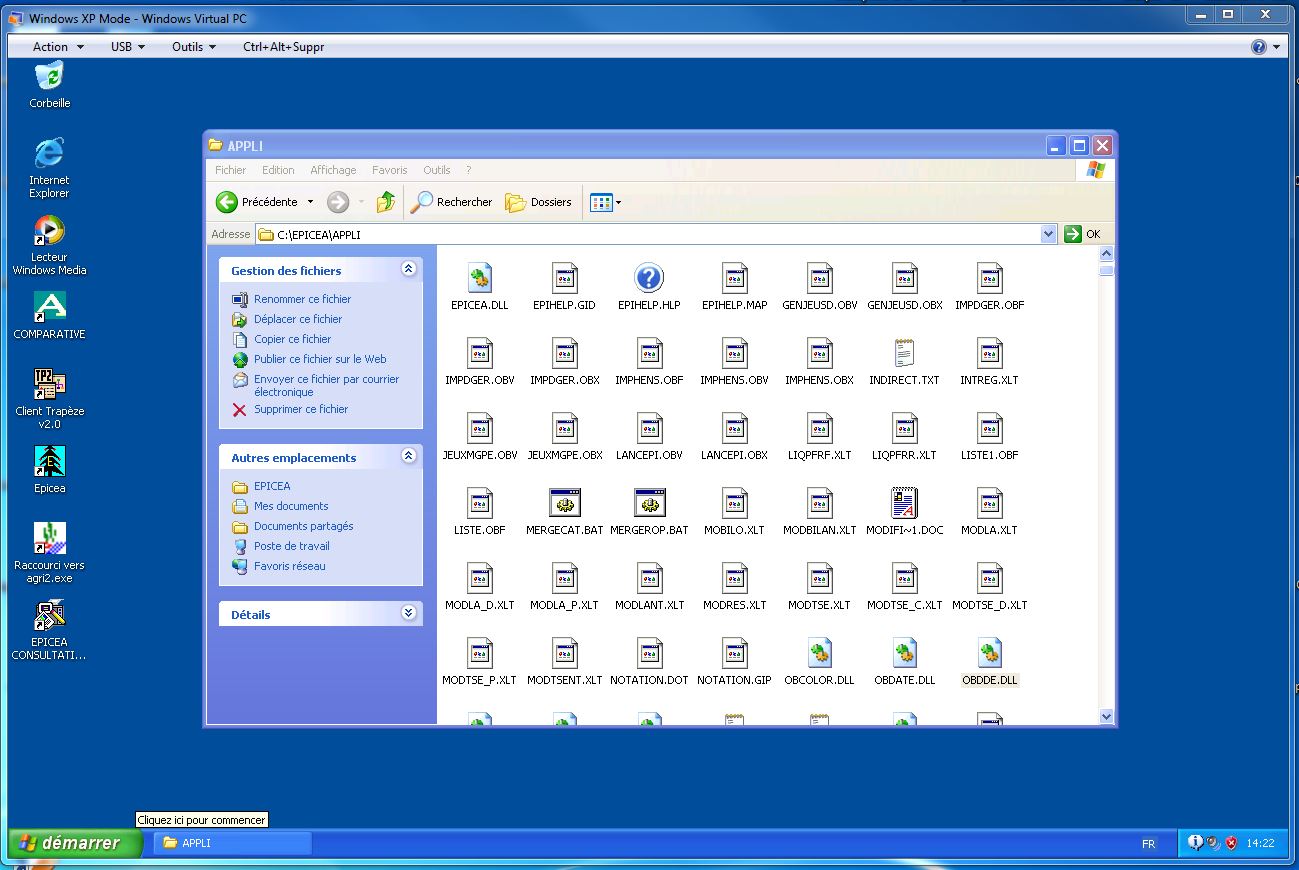Click Renommer ce fichier link
This screenshot has height=870, width=1299.
pos(302,299)
